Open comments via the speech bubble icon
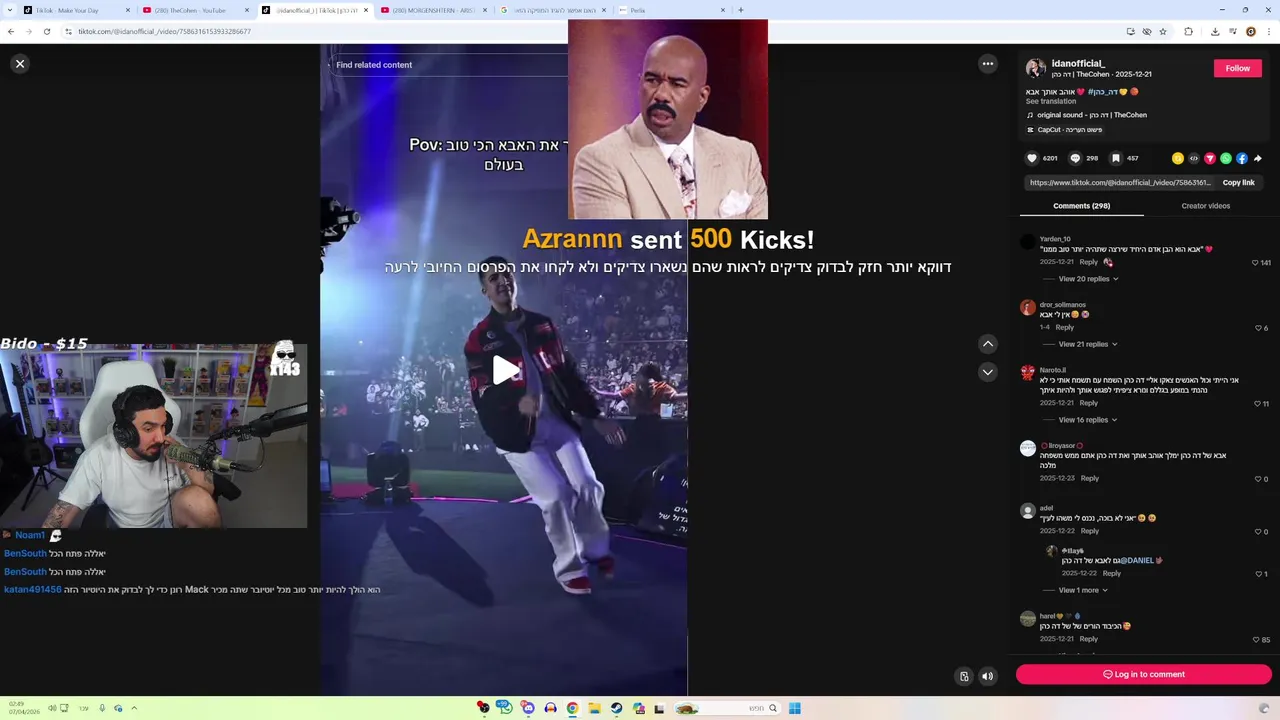 [x=1075, y=158]
